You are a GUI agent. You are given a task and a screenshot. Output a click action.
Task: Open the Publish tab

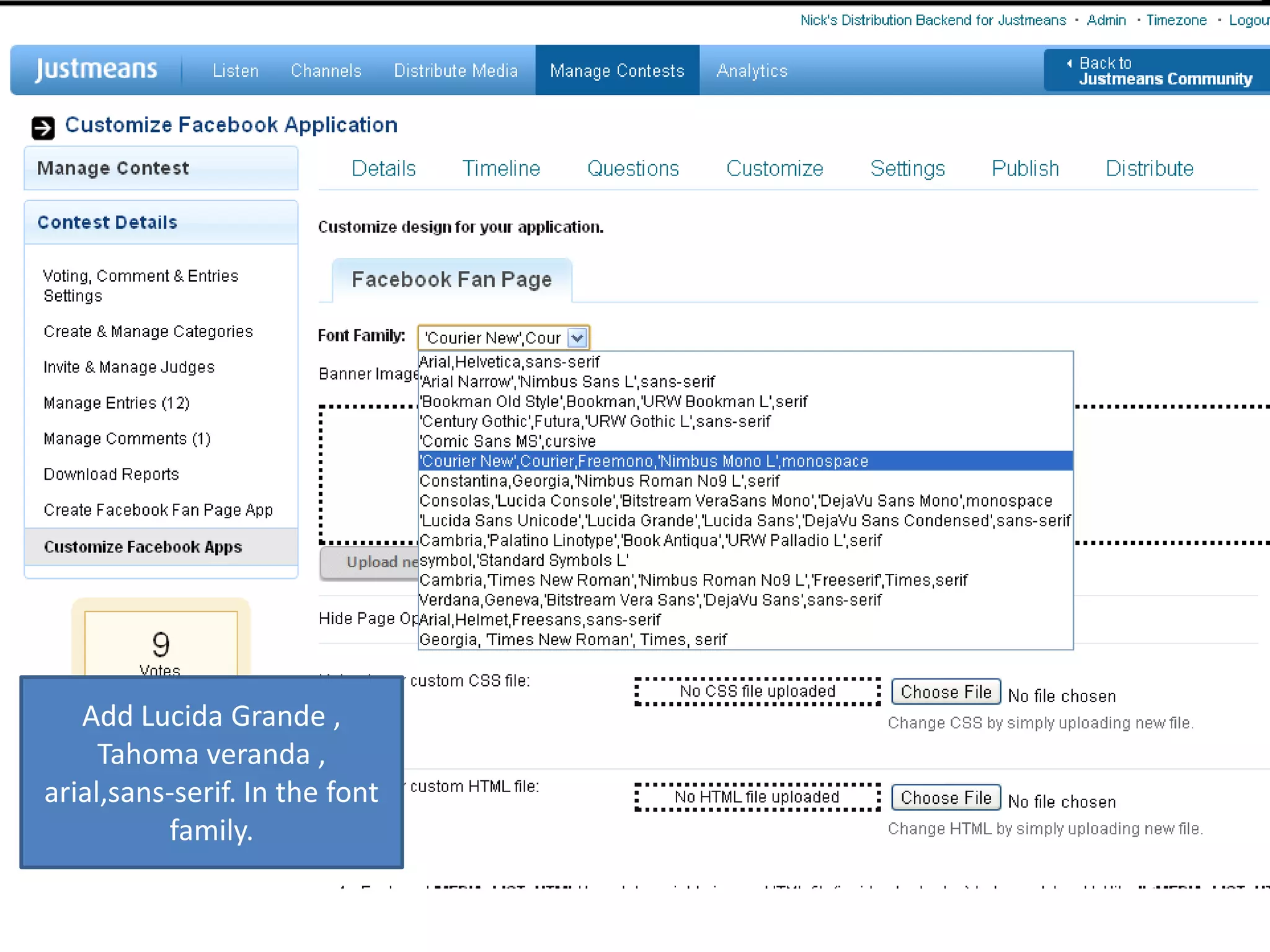[x=1024, y=169]
